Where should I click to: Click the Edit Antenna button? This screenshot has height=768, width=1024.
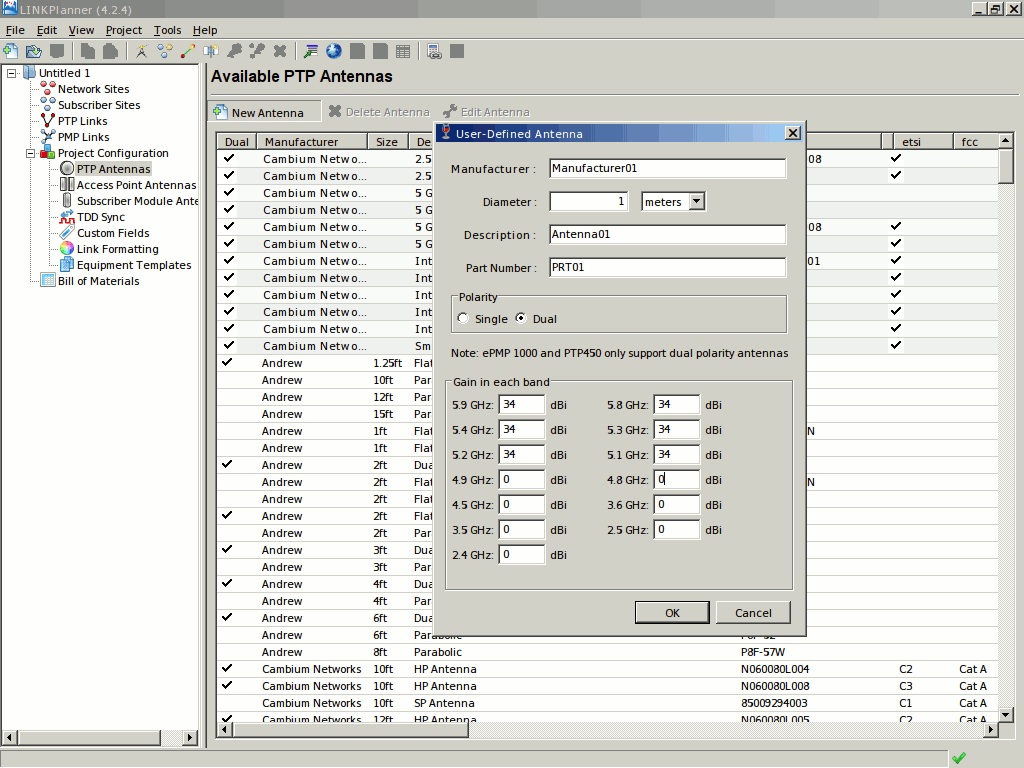click(487, 112)
